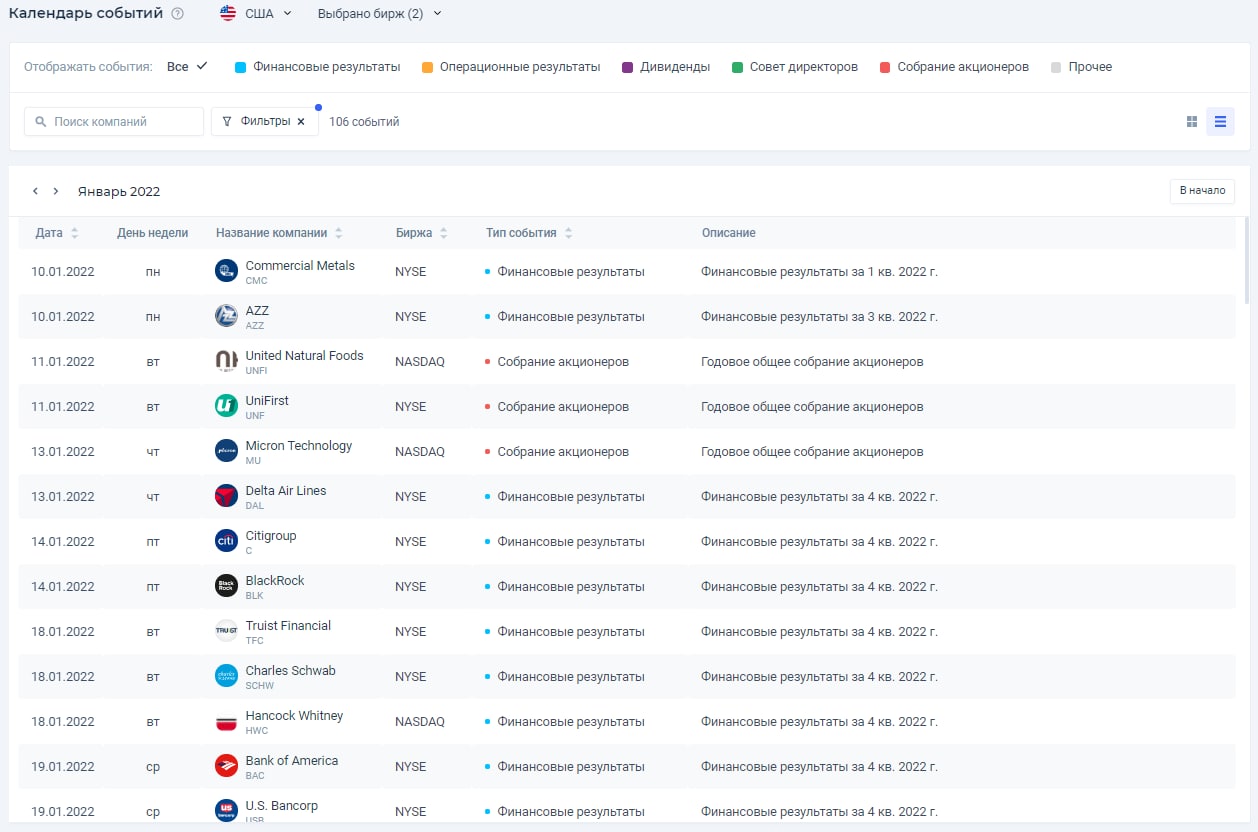Switch to list view icon
The width and height of the screenshot is (1258, 832).
tap(1220, 122)
